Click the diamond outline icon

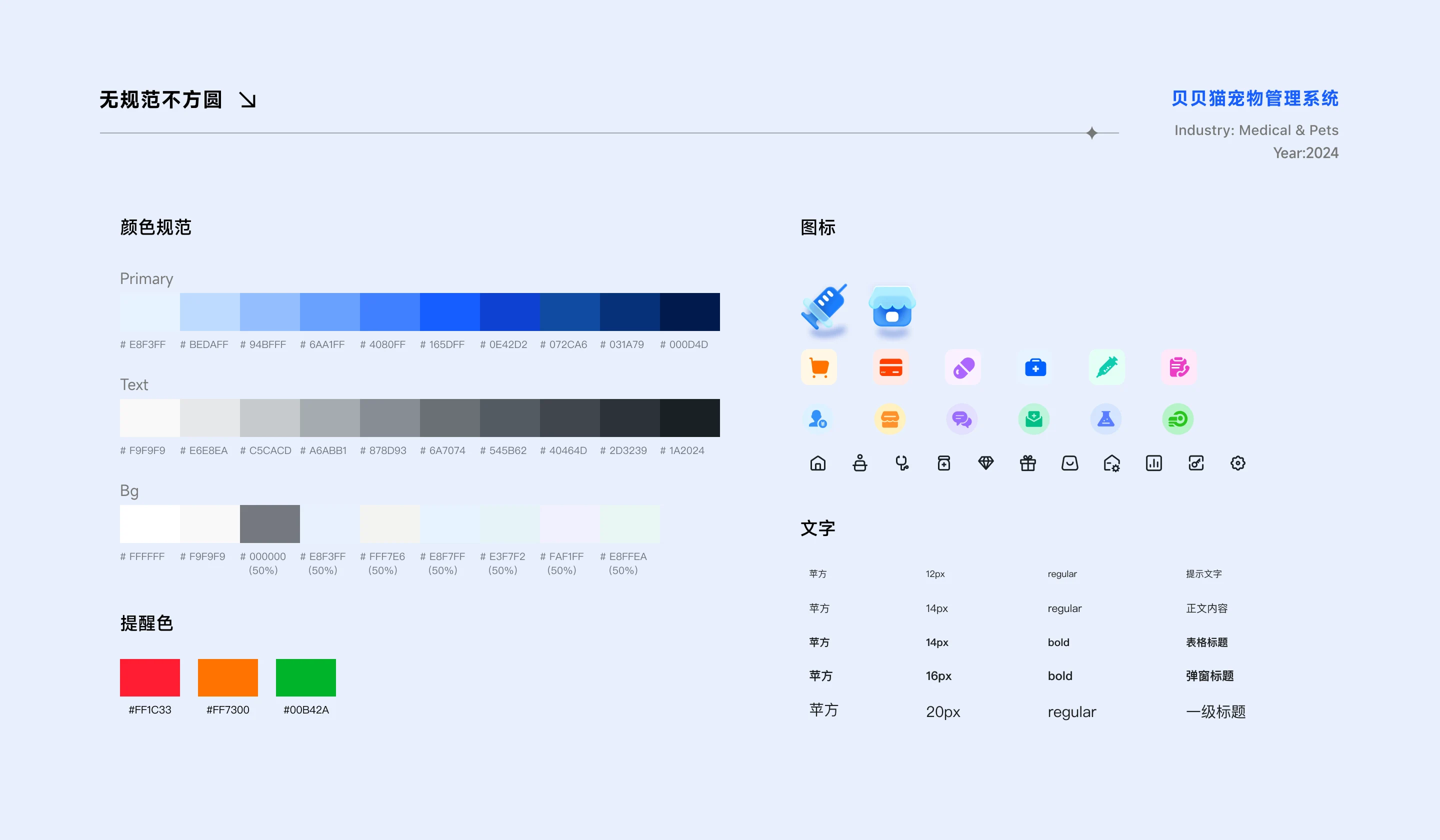[985, 463]
